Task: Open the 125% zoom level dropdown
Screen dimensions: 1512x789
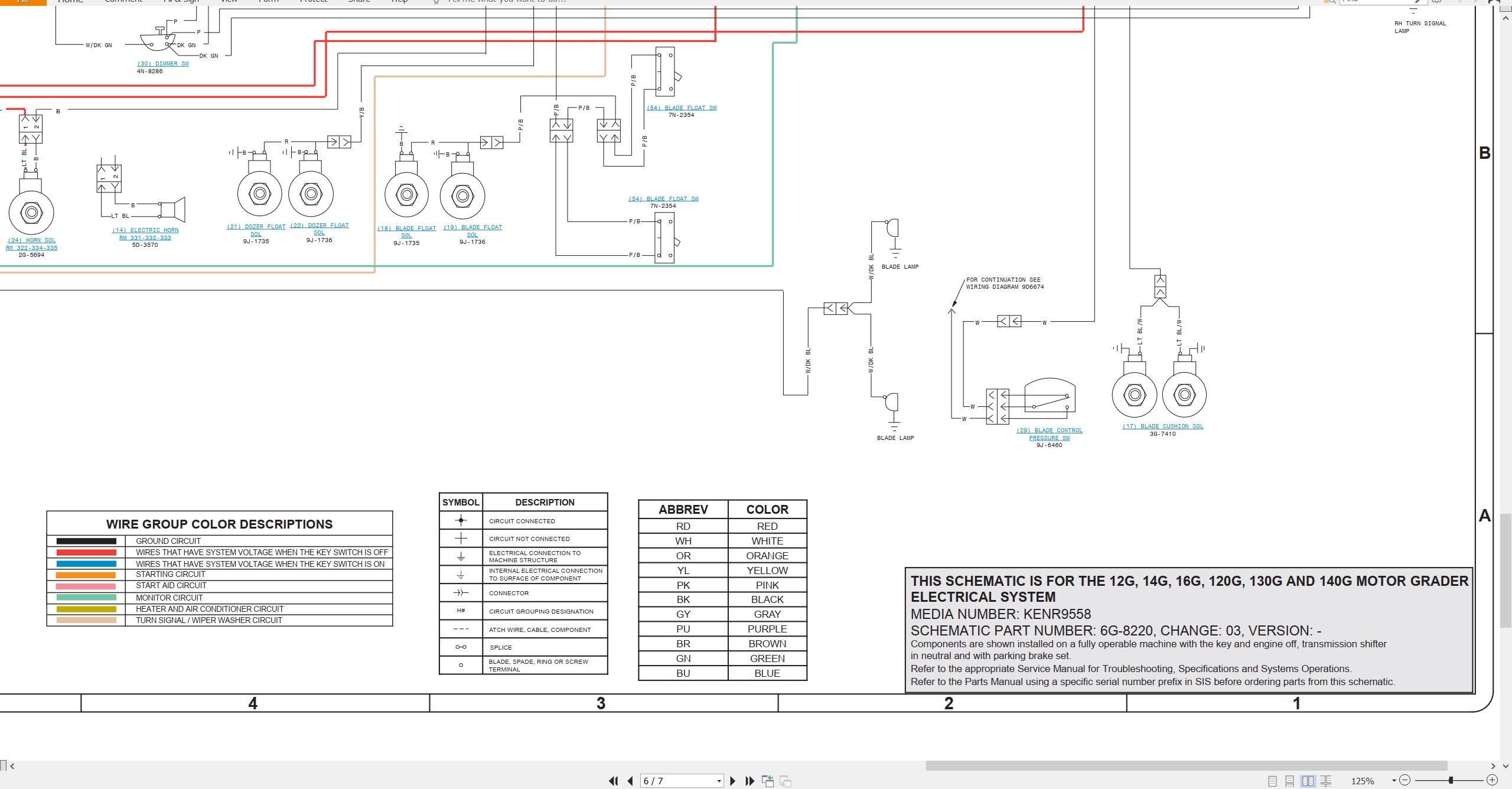Action: [x=1394, y=781]
